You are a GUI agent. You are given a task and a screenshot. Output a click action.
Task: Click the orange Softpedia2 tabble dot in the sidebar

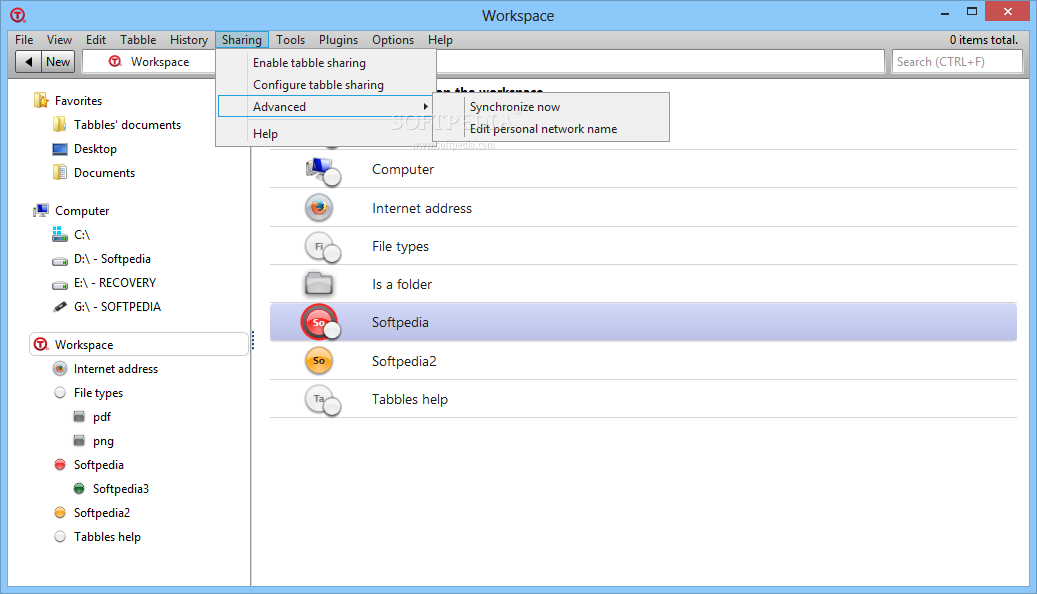click(x=60, y=513)
